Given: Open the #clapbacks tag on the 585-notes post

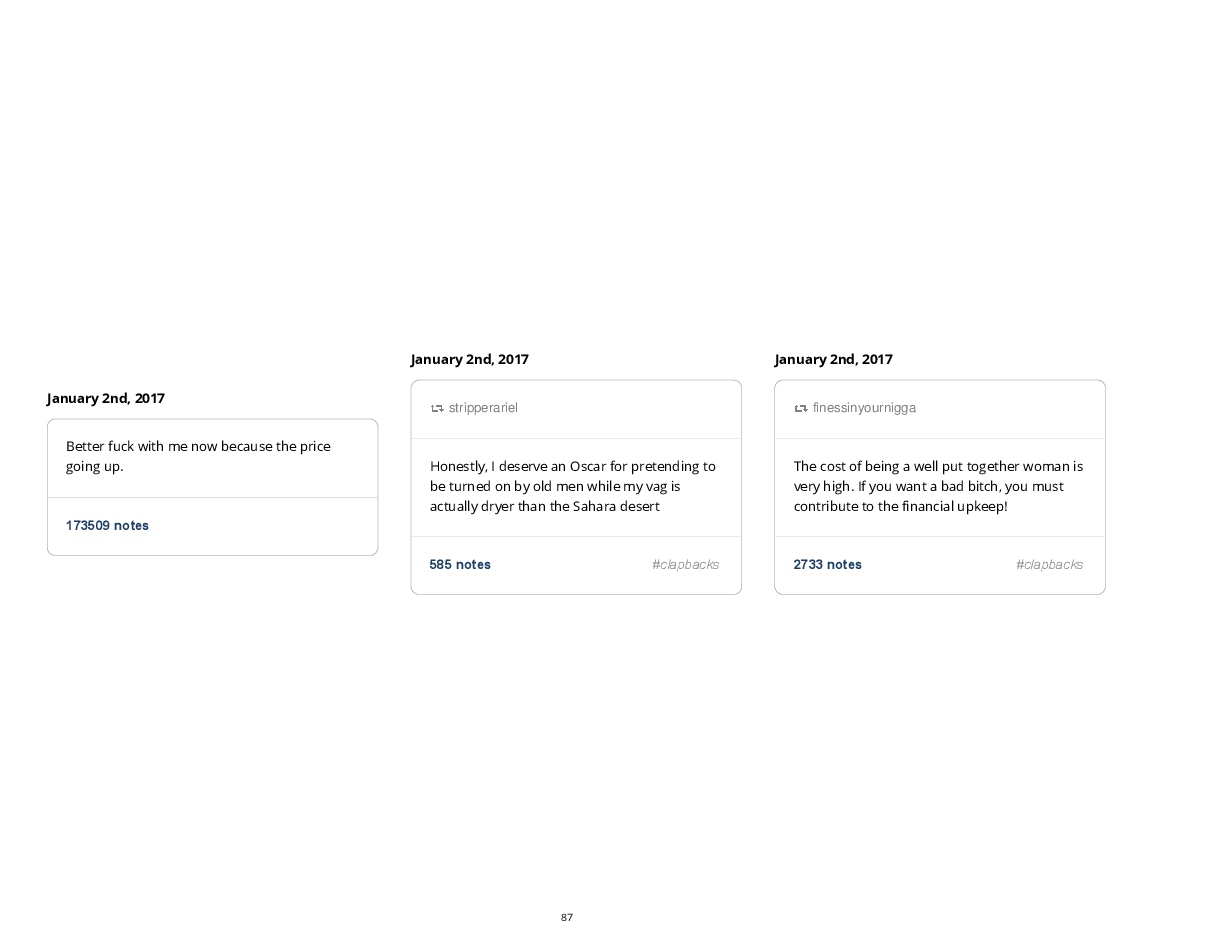Looking at the screenshot, I should point(685,565).
